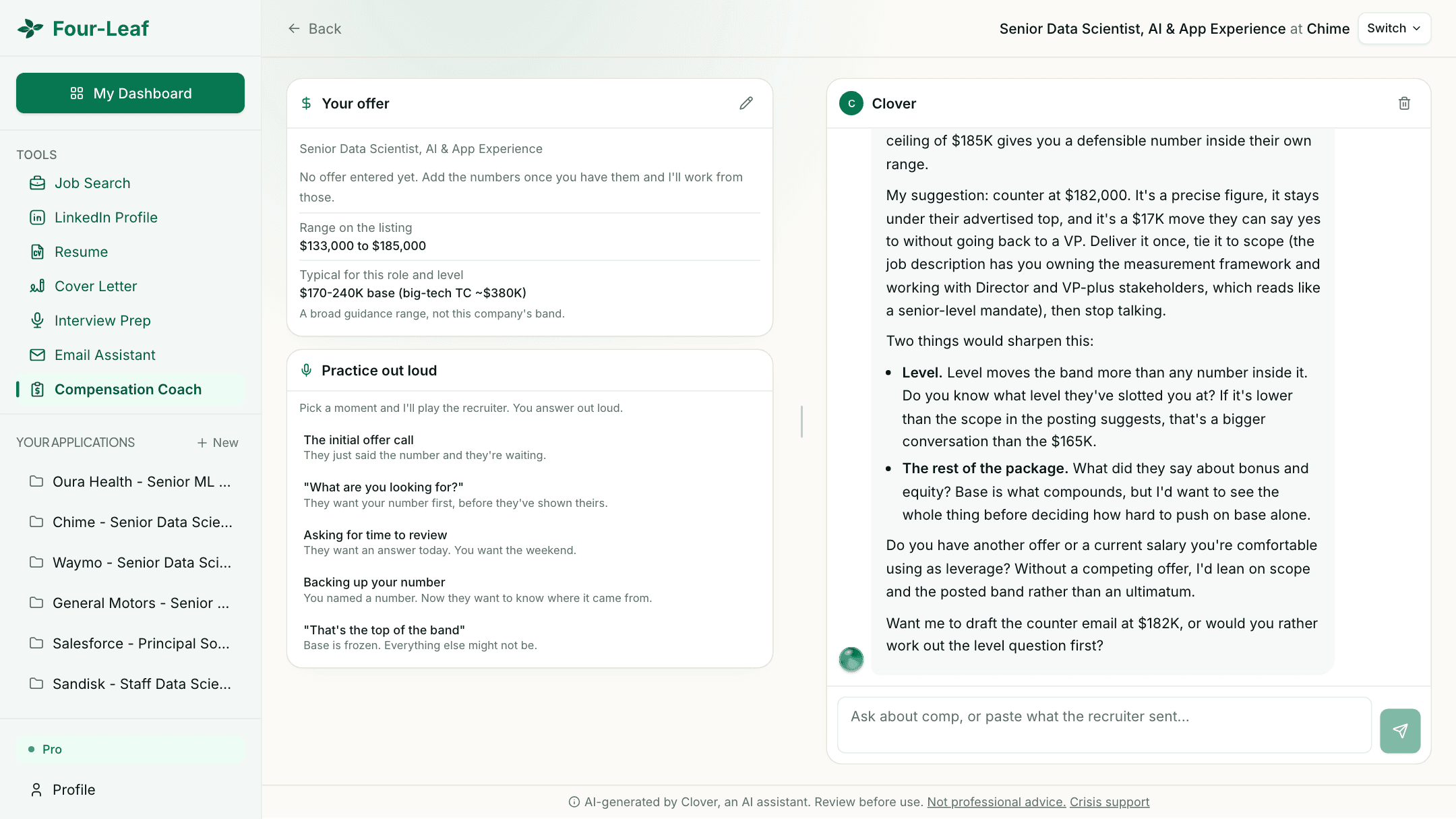Image resolution: width=1456 pixels, height=819 pixels.
Task: Start '"What are you looking for?"' practice
Action: pos(530,495)
